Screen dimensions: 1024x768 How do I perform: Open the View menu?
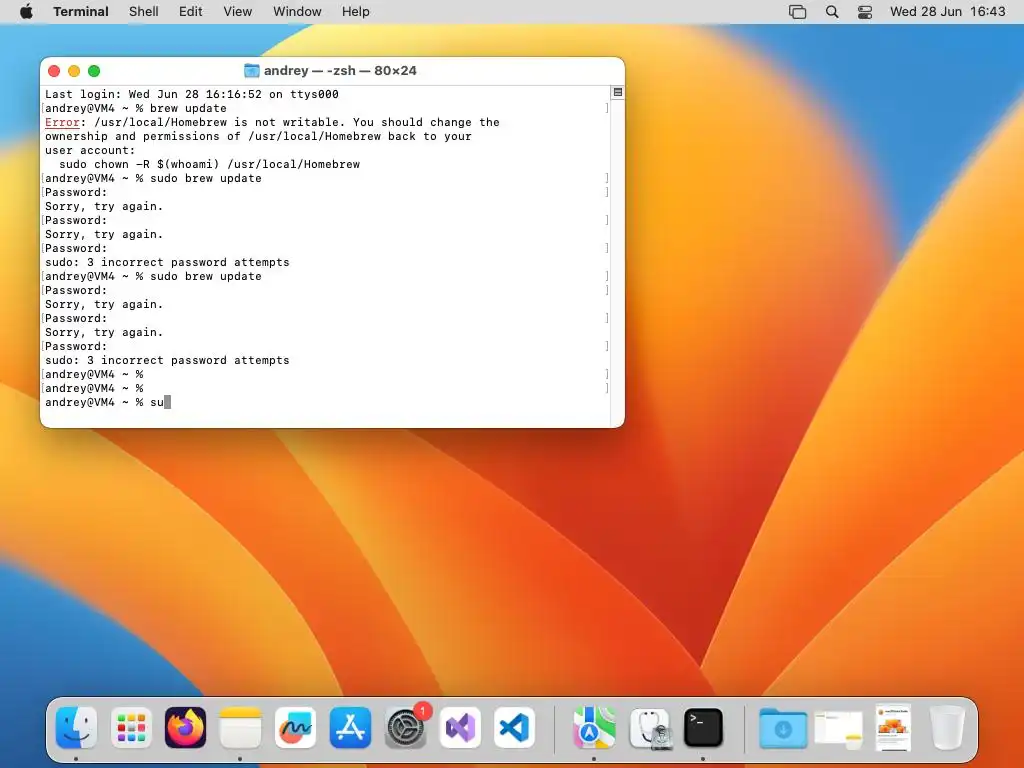coord(238,12)
